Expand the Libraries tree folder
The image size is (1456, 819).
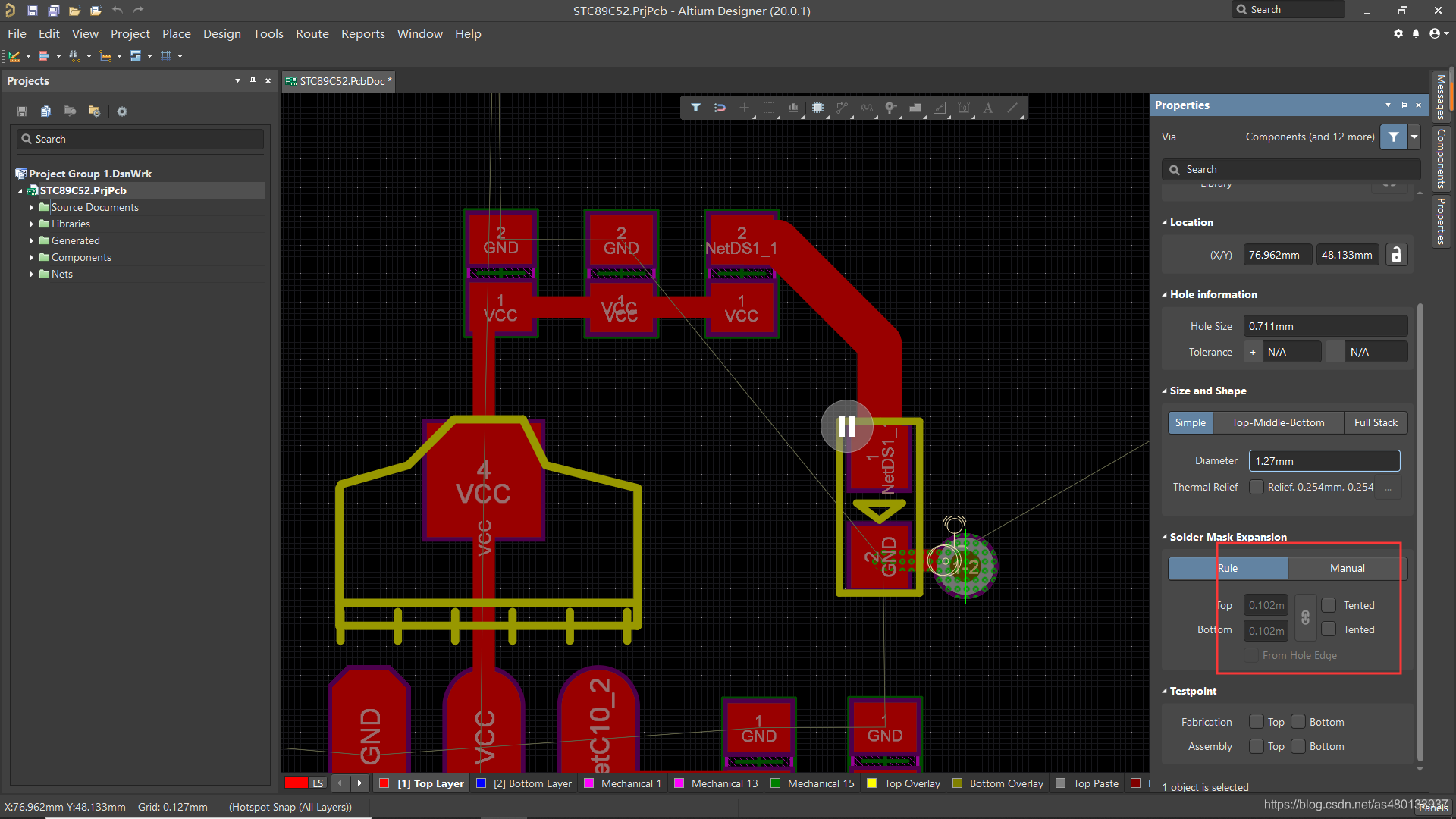pyautogui.click(x=31, y=224)
